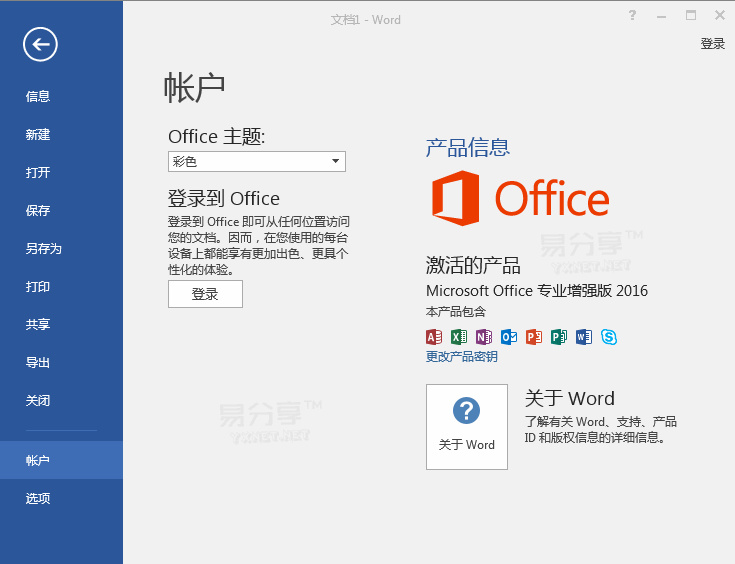This screenshot has width=735, height=564.
Task: Click the 登录 button under 登录到 Office
Action: tap(205, 294)
